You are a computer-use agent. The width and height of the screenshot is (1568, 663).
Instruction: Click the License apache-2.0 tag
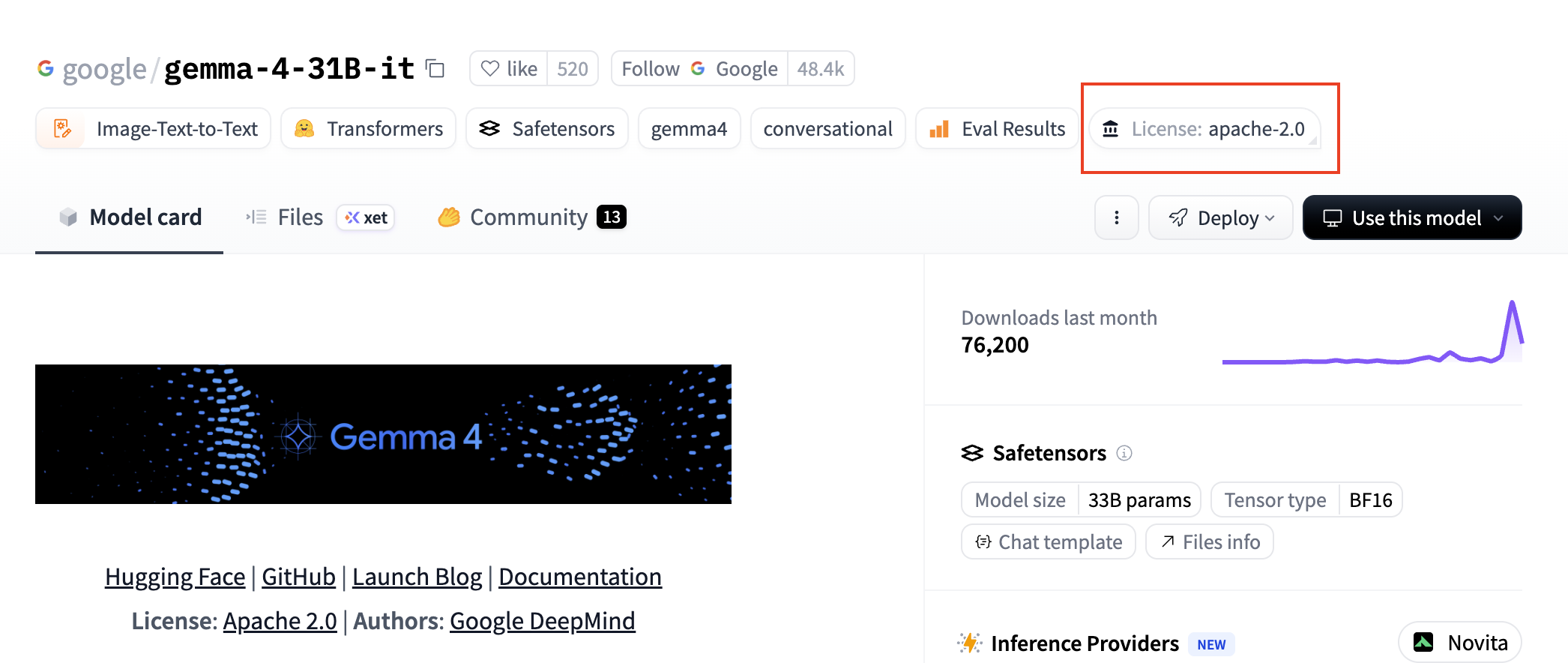click(x=1204, y=129)
